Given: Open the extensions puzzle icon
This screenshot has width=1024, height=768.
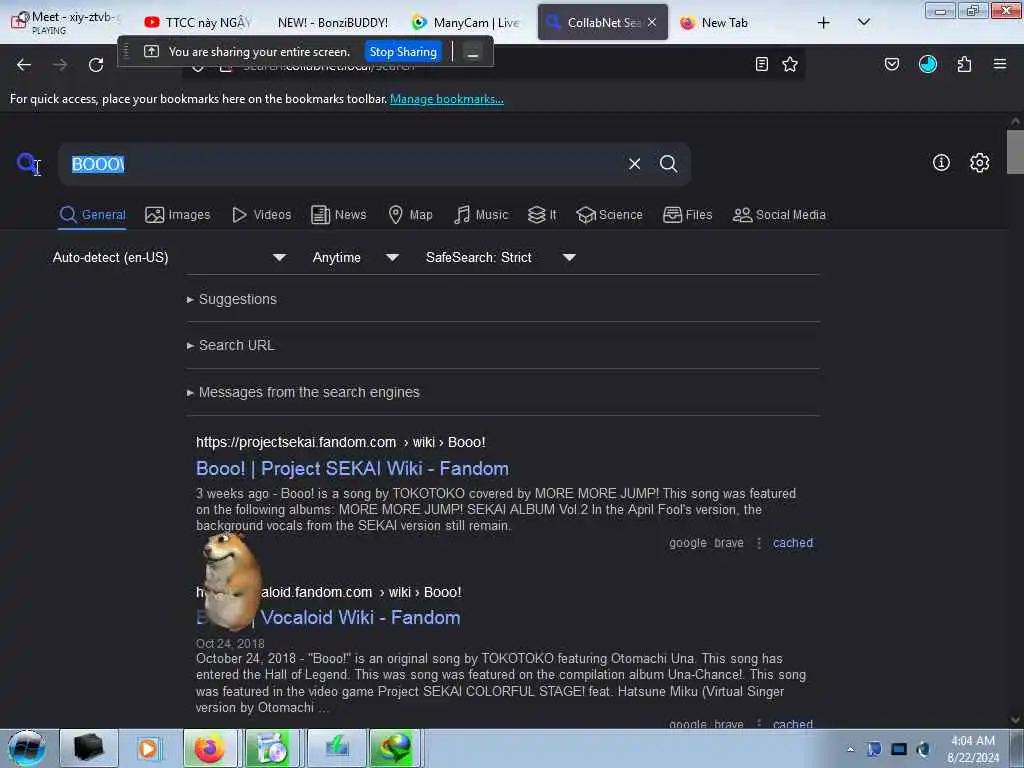Looking at the screenshot, I should coord(964,64).
